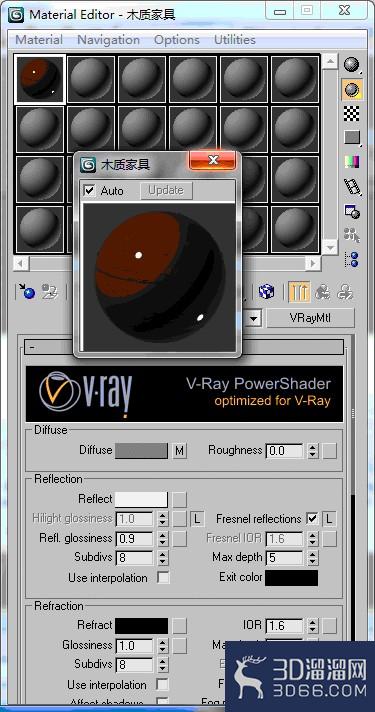Click the Roughness spinner arrows
Screen dimensions: 375x712
point(312,451)
